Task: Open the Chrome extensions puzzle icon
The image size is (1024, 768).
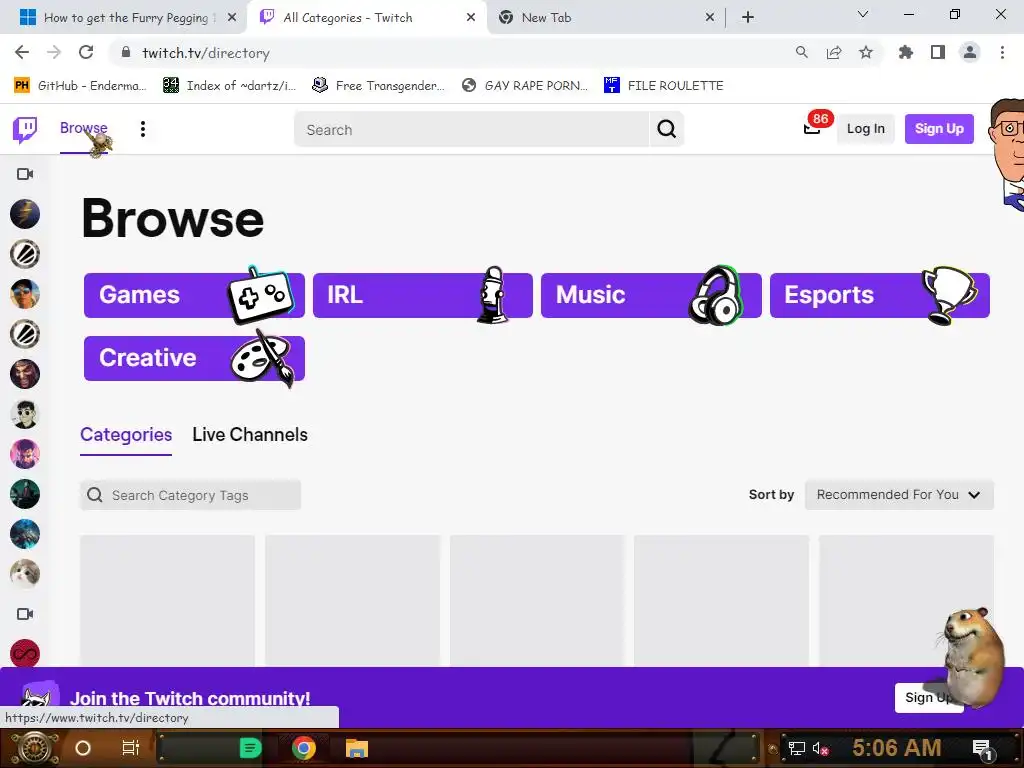Action: pos(905,52)
